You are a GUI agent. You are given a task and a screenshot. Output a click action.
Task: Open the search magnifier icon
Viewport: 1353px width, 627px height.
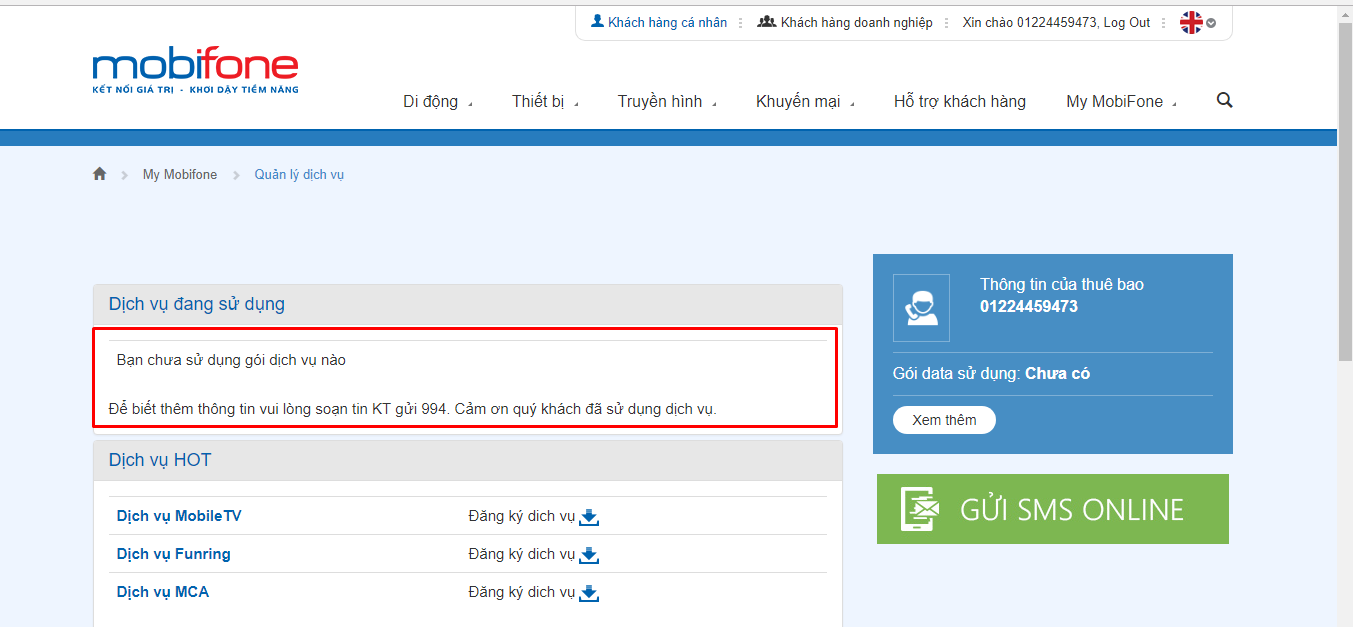tap(1224, 100)
